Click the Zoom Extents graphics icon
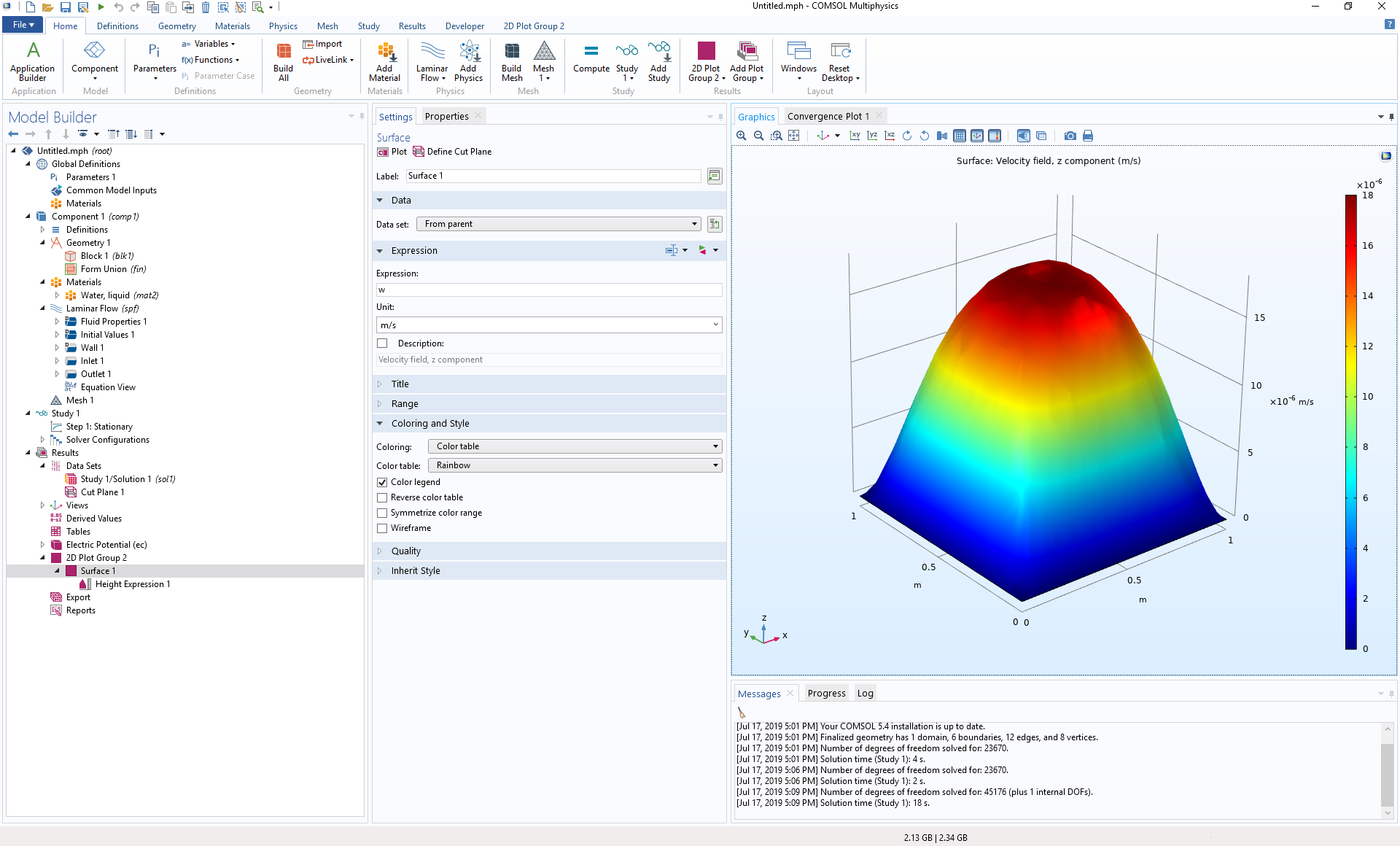1400x846 pixels. click(794, 136)
